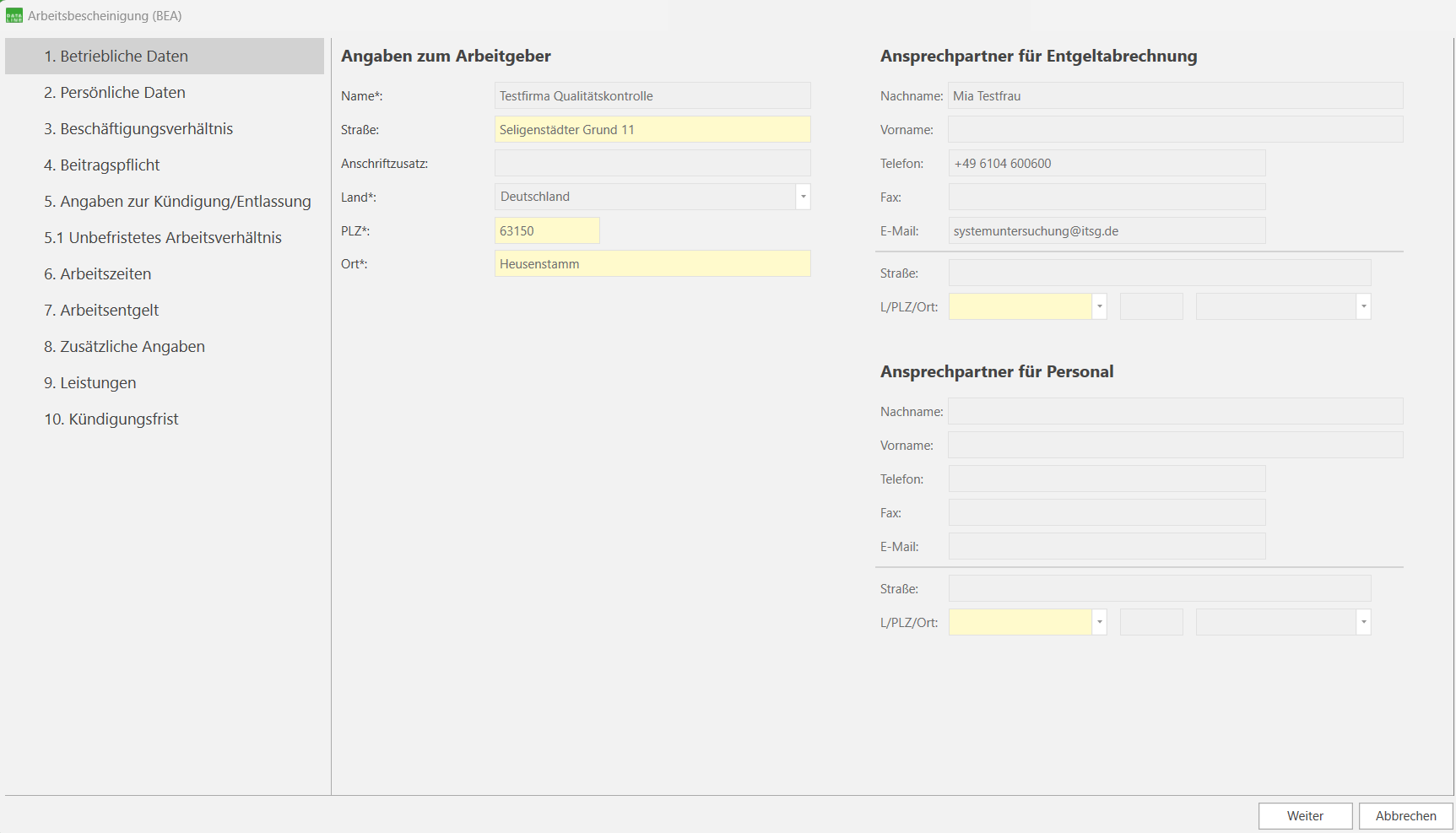Select "4. Beitragspflicht" in the sidebar

click(102, 165)
